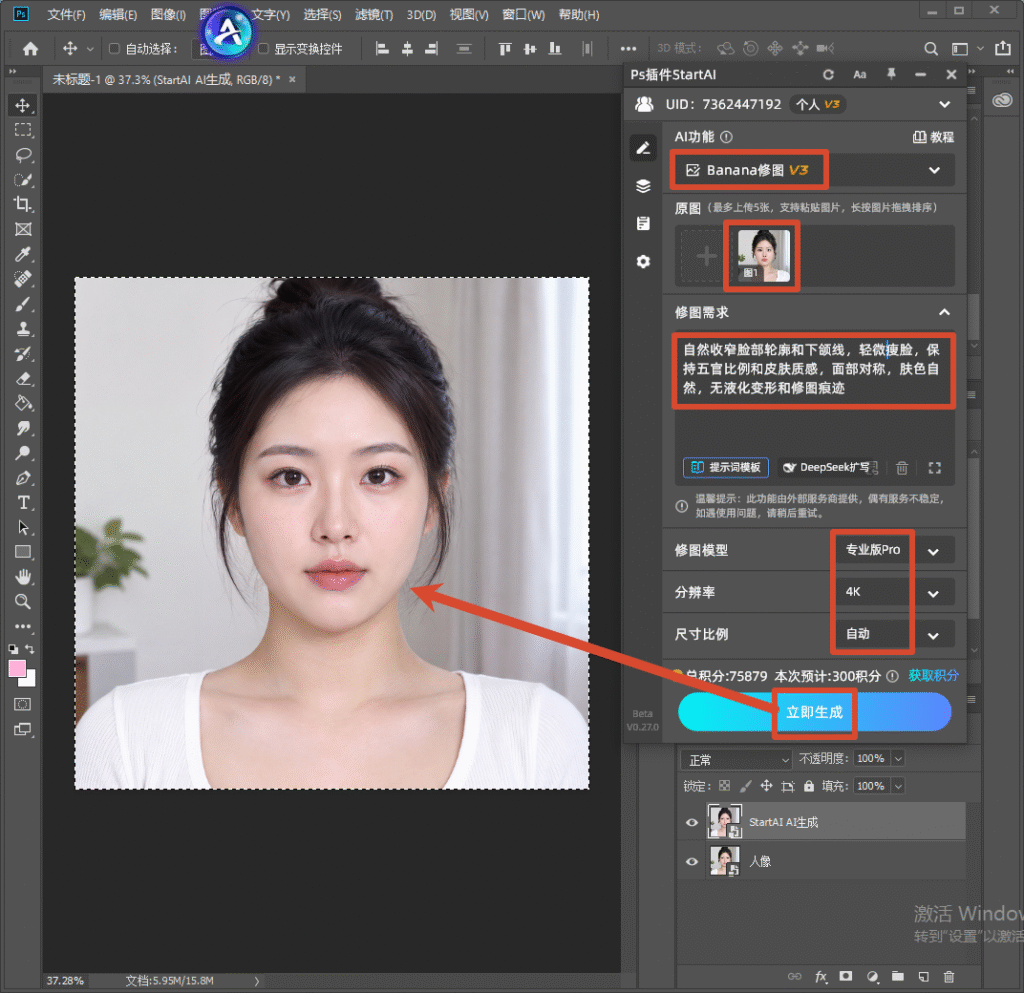Toggle lock transparent pixels icon
Image resolution: width=1024 pixels, height=993 pixels.
click(x=724, y=786)
